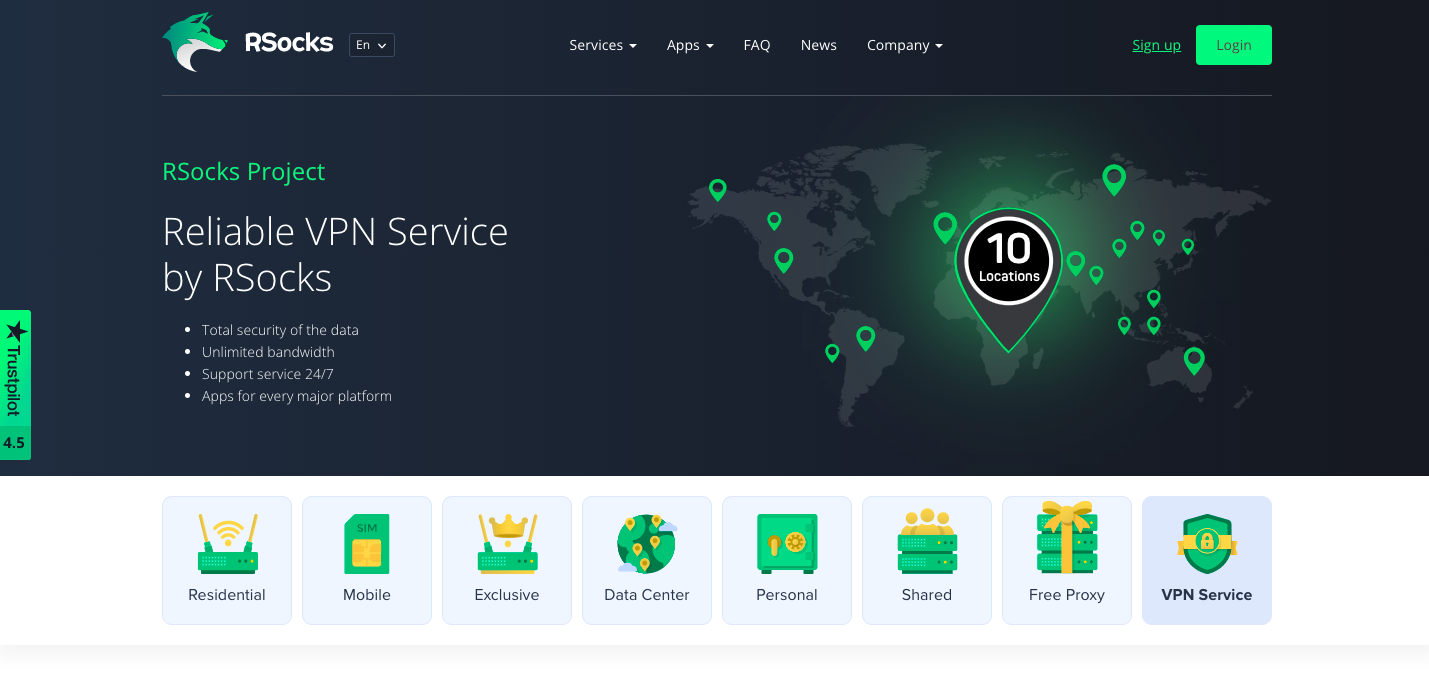
Task: Click the VPN Service label
Action: coord(1207,595)
